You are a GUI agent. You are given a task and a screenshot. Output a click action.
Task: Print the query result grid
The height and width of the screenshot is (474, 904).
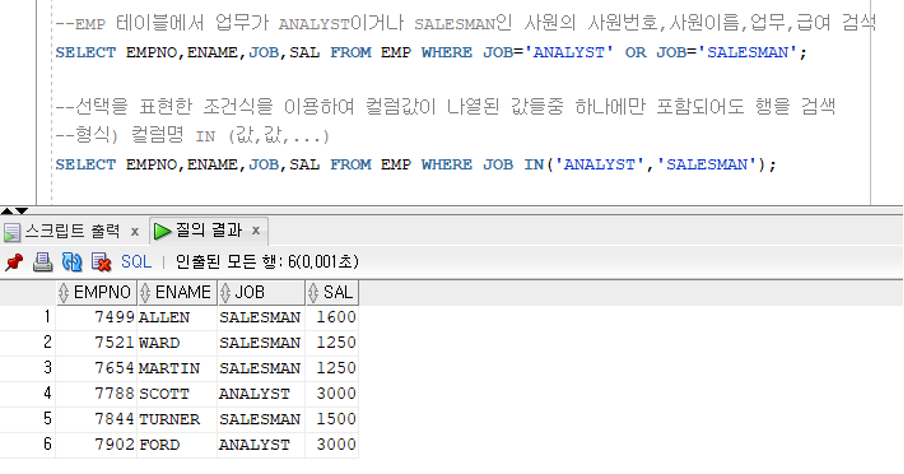point(42,262)
